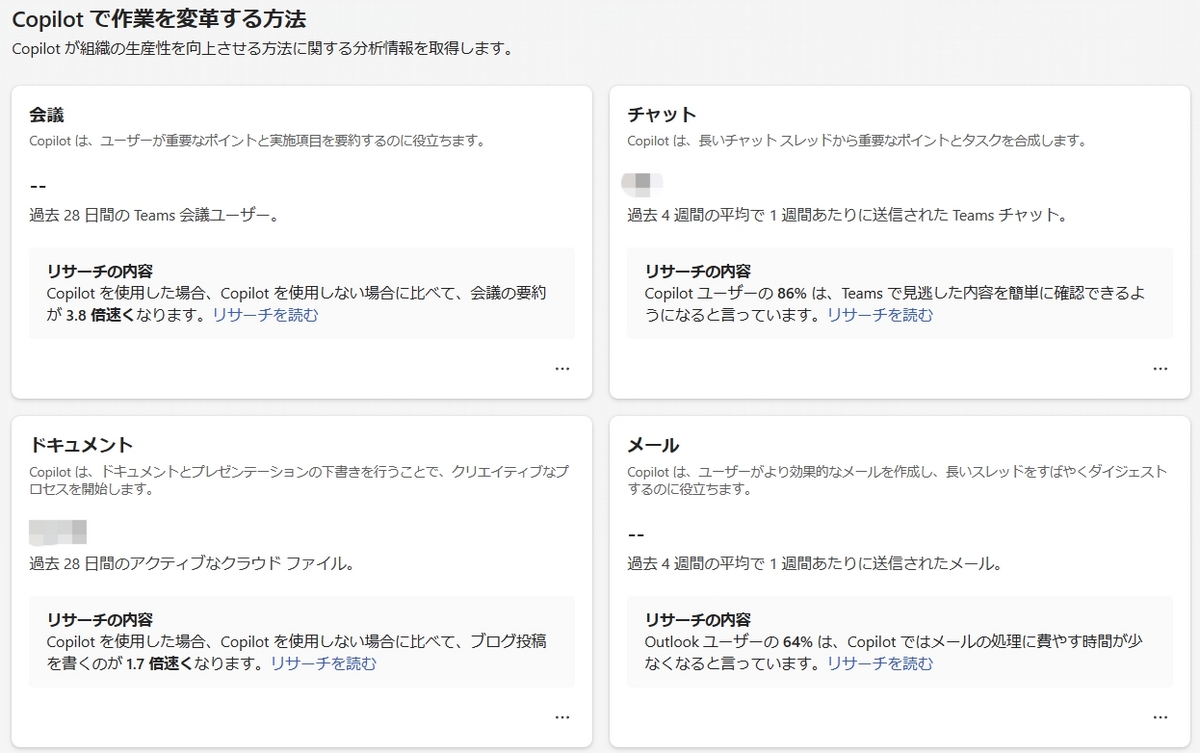The image size is (1200, 753).
Task: Click リサーチの内容 heading in 会議 card
Action: tap(100, 271)
